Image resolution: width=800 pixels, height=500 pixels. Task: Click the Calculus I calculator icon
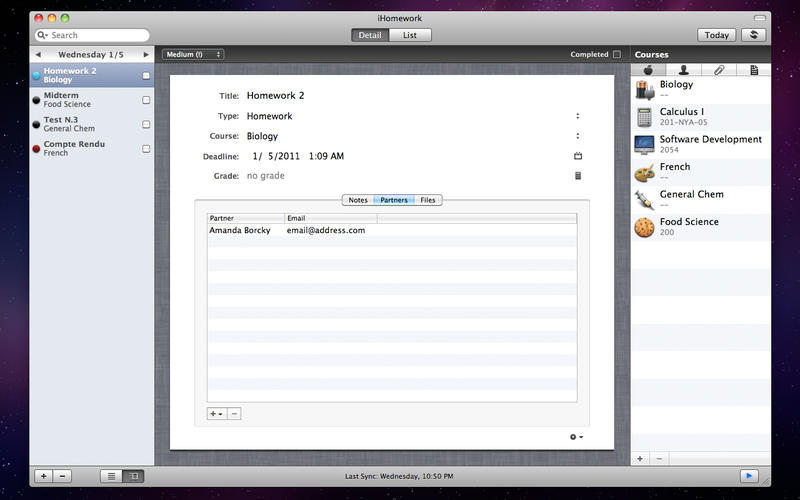tap(644, 117)
